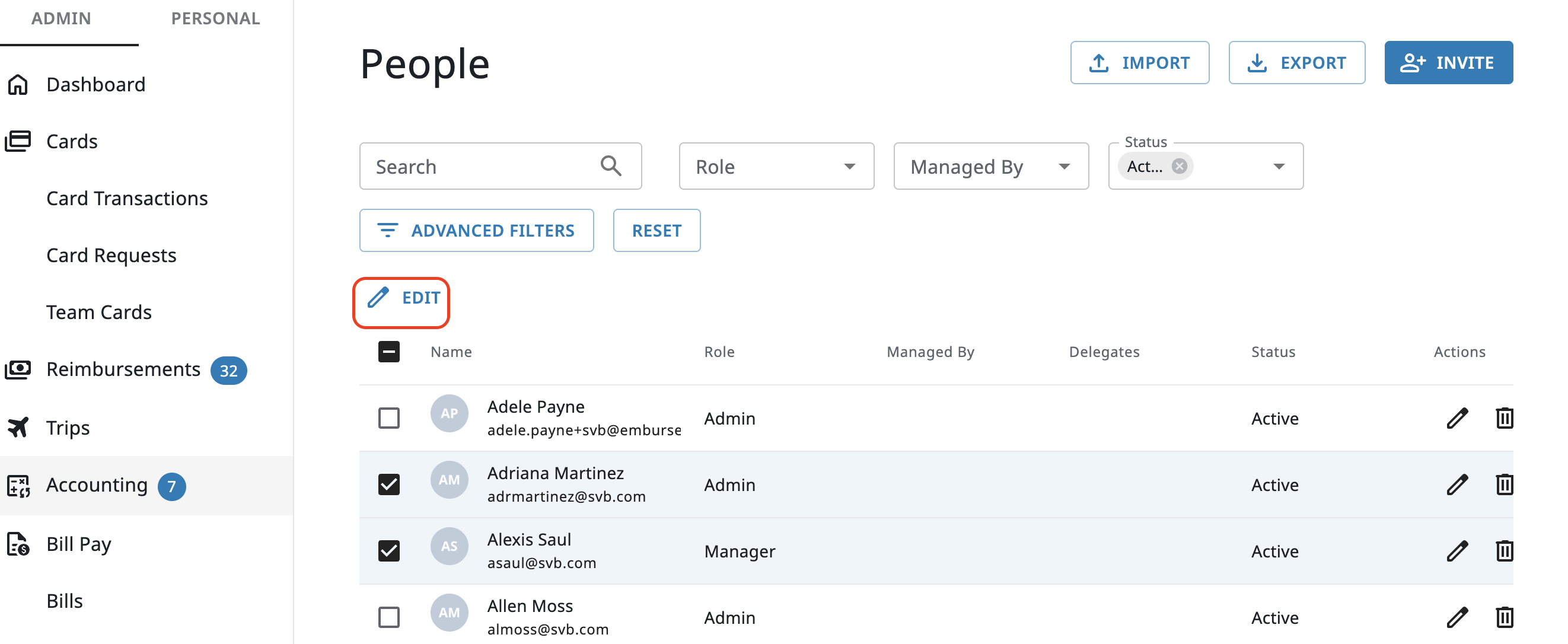Screen dimensions: 1568x644
Task: Click the pencil edit icon for Adele Payne
Action: (x=1457, y=418)
